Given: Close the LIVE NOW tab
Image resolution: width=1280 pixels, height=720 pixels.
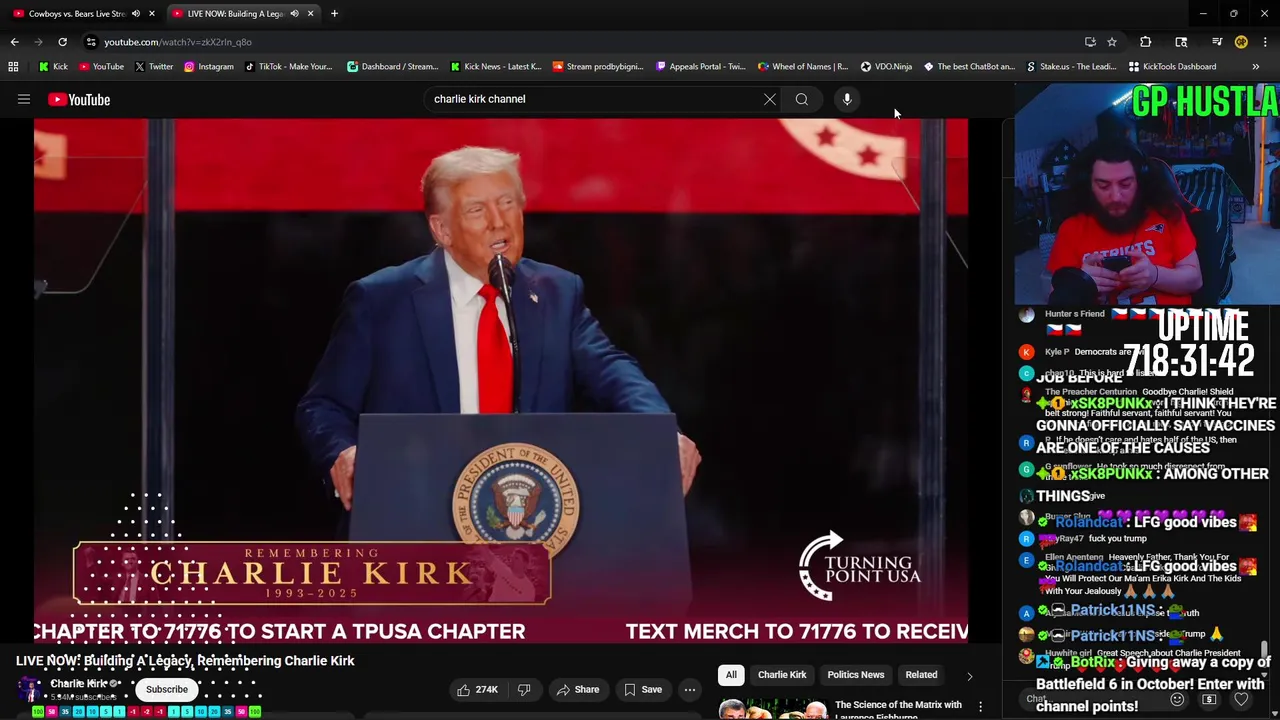Looking at the screenshot, I should click(310, 13).
